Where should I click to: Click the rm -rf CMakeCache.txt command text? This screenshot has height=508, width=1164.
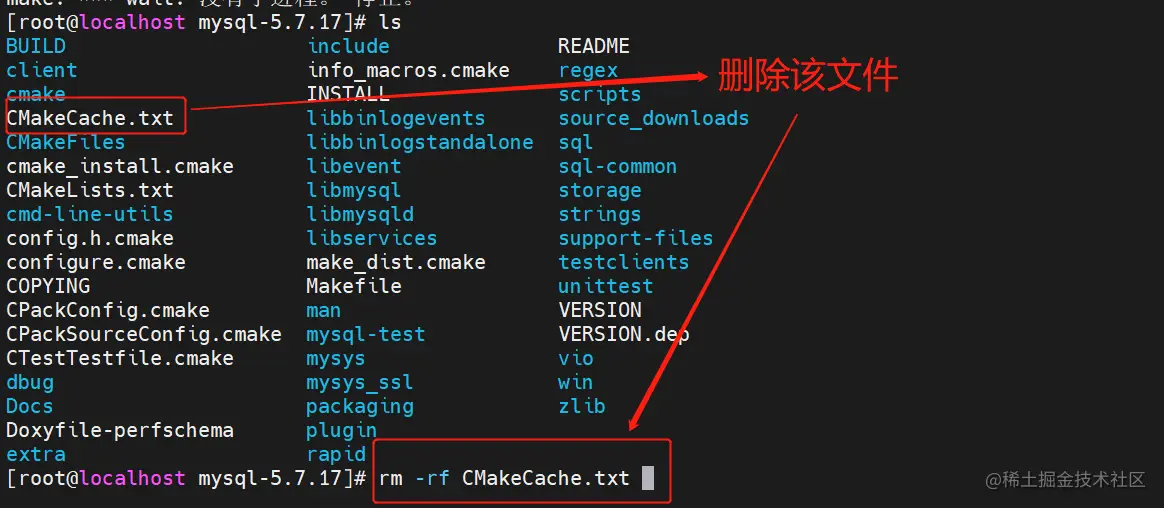(x=505, y=478)
